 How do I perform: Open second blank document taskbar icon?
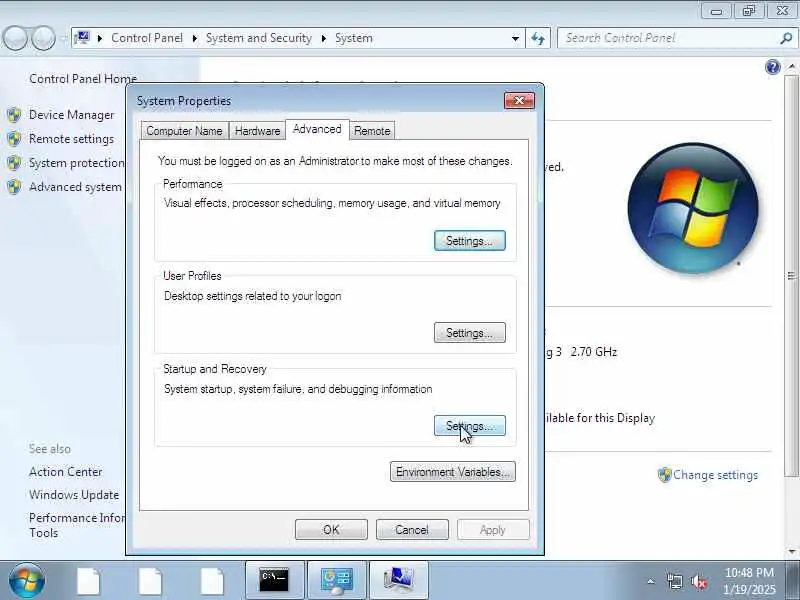pyautogui.click(x=151, y=581)
